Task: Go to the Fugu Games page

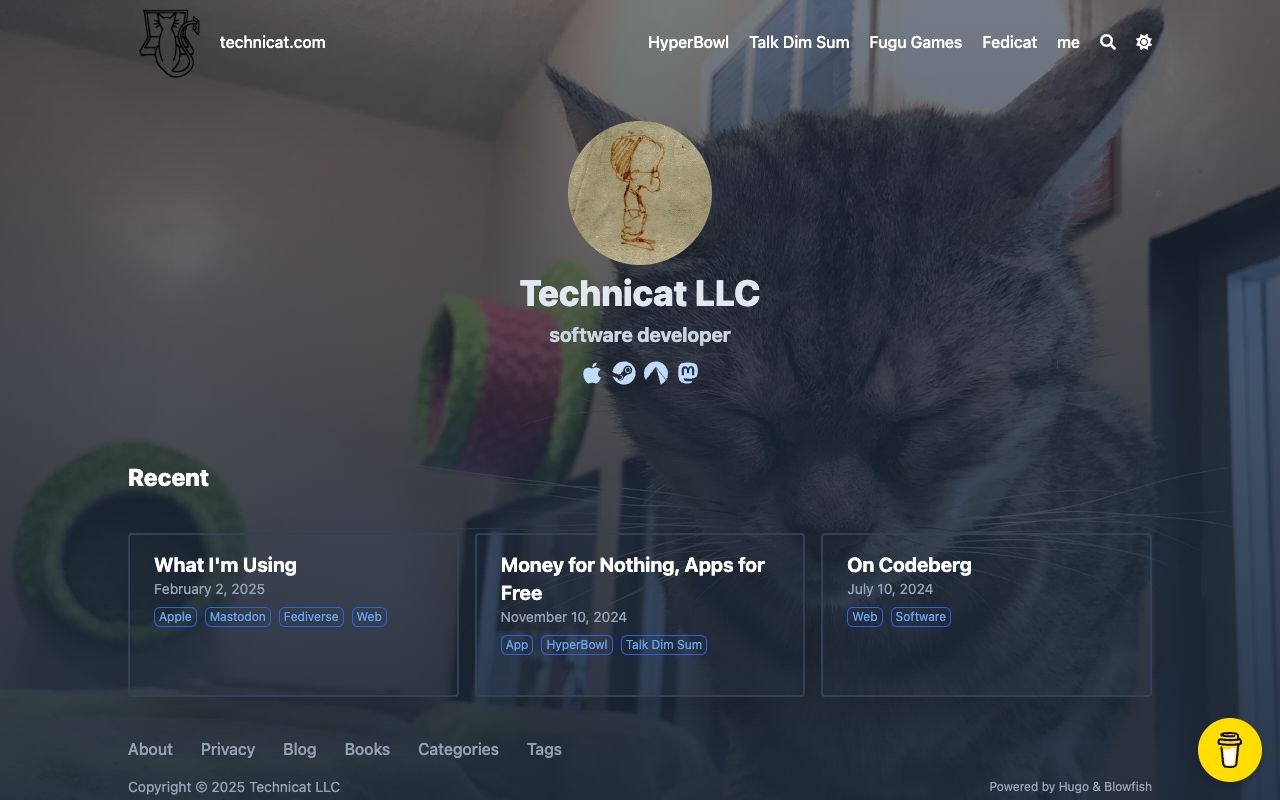Action: 915,42
